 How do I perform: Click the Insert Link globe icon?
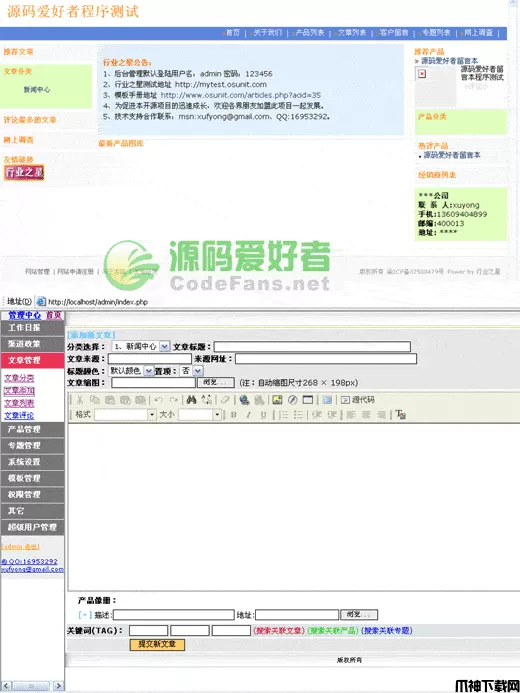click(244, 400)
